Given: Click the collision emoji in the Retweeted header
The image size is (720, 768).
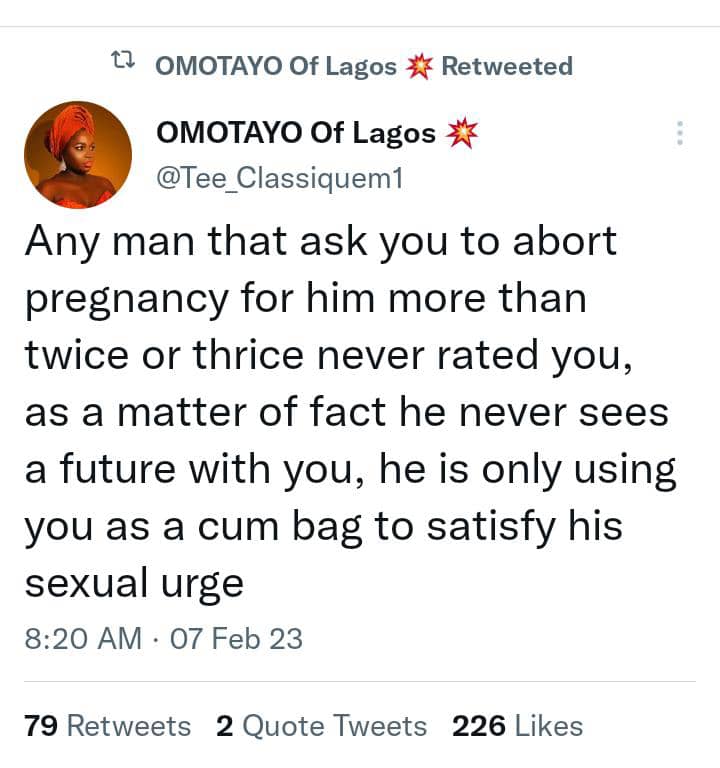Looking at the screenshot, I should (x=419, y=67).
